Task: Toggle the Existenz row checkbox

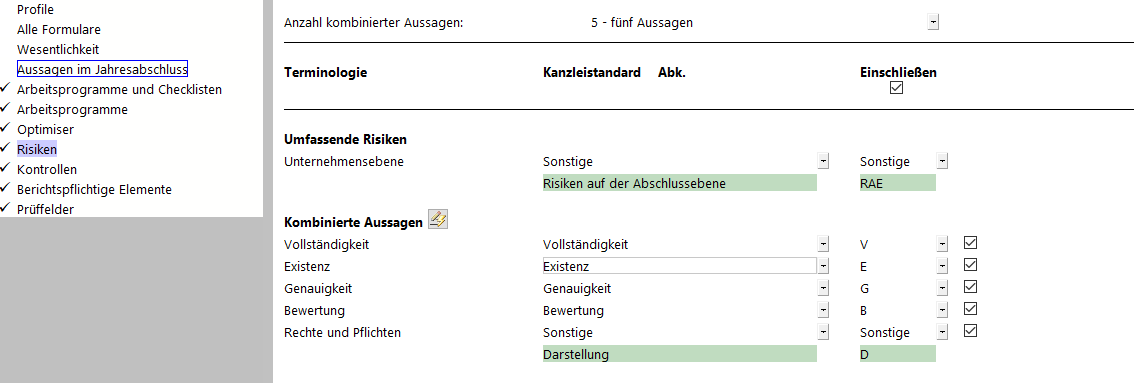Action: point(970,265)
